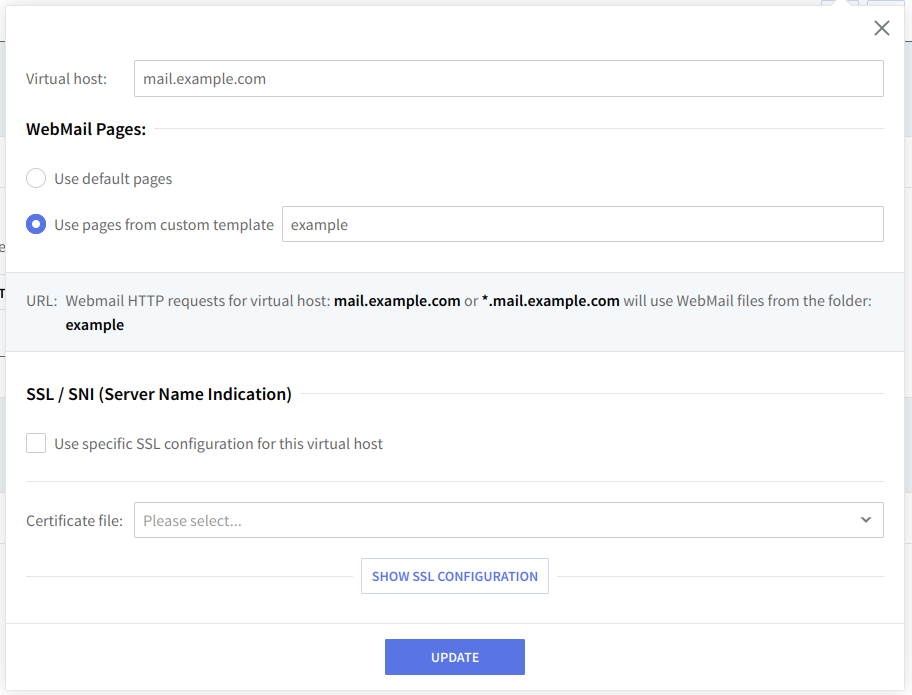Select Use pages from custom template radio
This screenshot has width=912, height=695.
coord(36,225)
